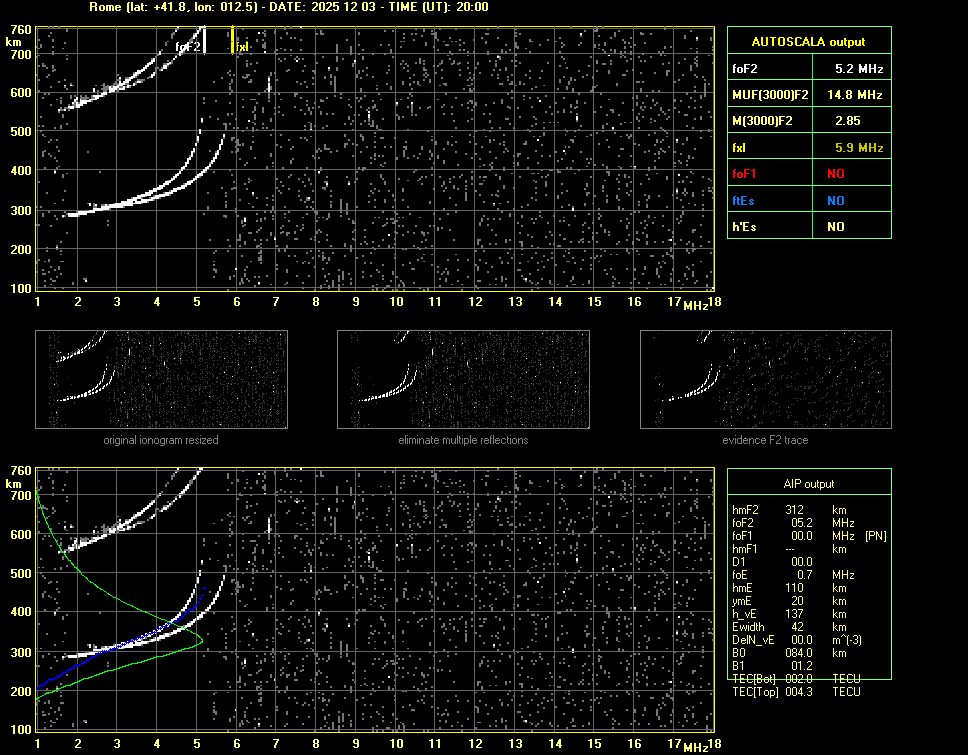Select the MUF(3000)F2 14.8 MHz row
This screenshot has width=968, height=755.
pos(808,95)
